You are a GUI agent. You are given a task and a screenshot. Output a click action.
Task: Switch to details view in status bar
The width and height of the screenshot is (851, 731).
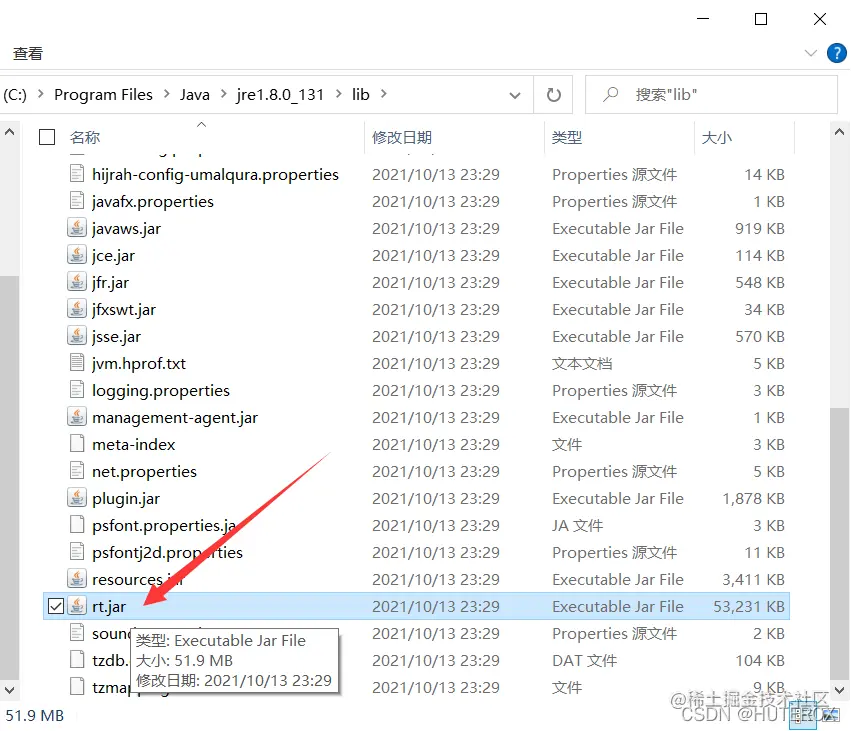(803, 716)
